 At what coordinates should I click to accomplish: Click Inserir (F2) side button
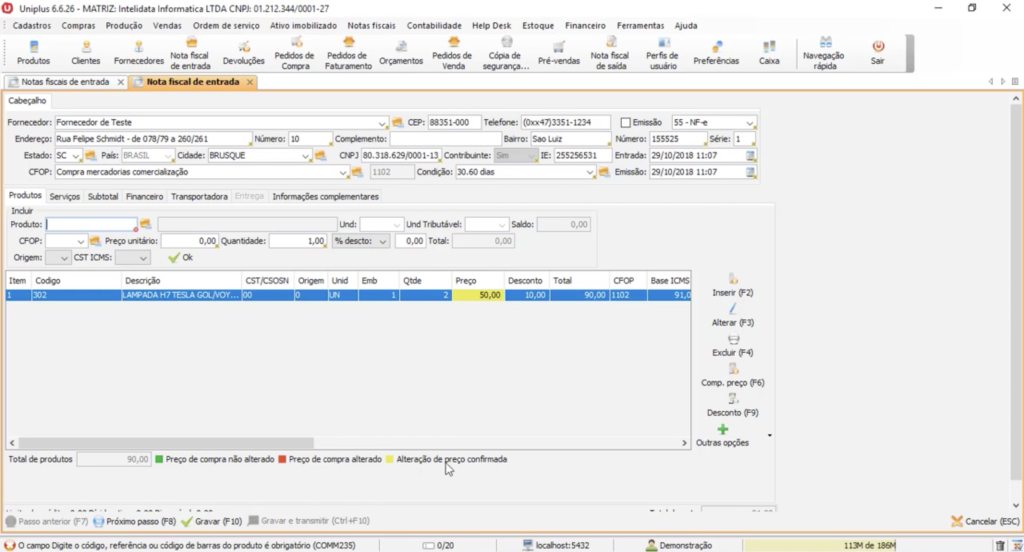(x=732, y=285)
